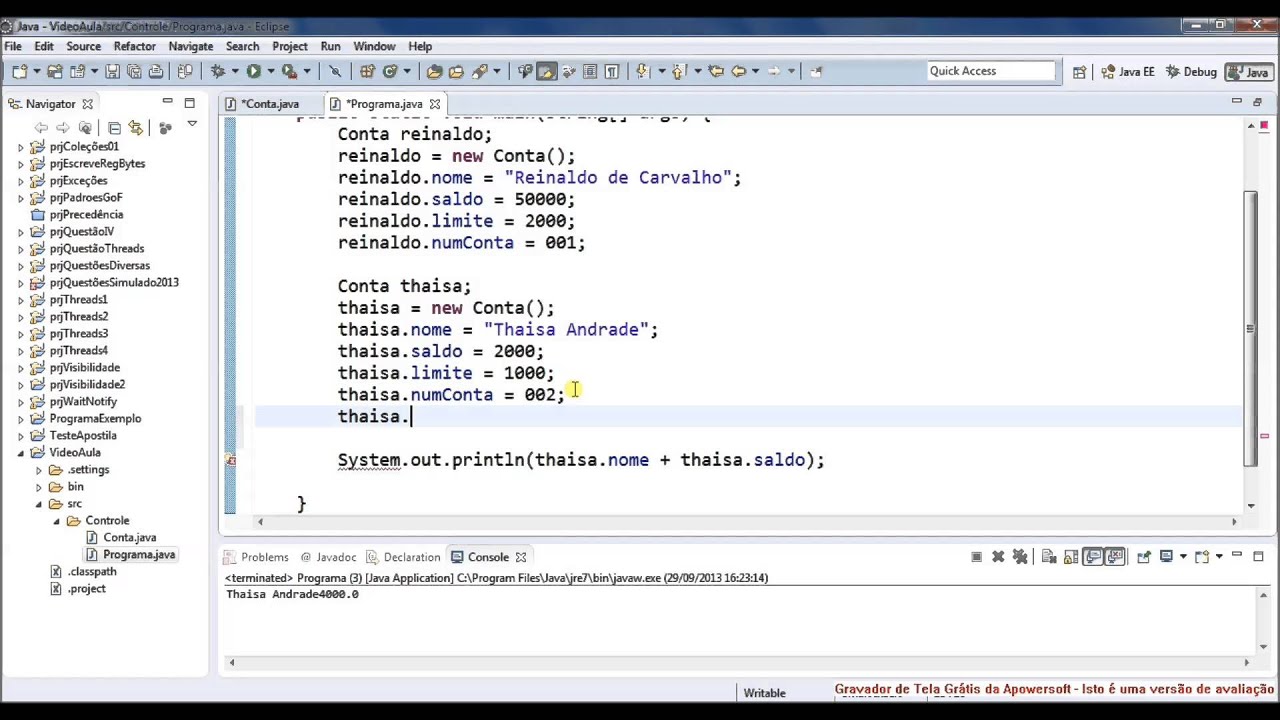Toggle Show Whitespace Characters icon
1280x720 pixels.
pyautogui.click(x=611, y=71)
